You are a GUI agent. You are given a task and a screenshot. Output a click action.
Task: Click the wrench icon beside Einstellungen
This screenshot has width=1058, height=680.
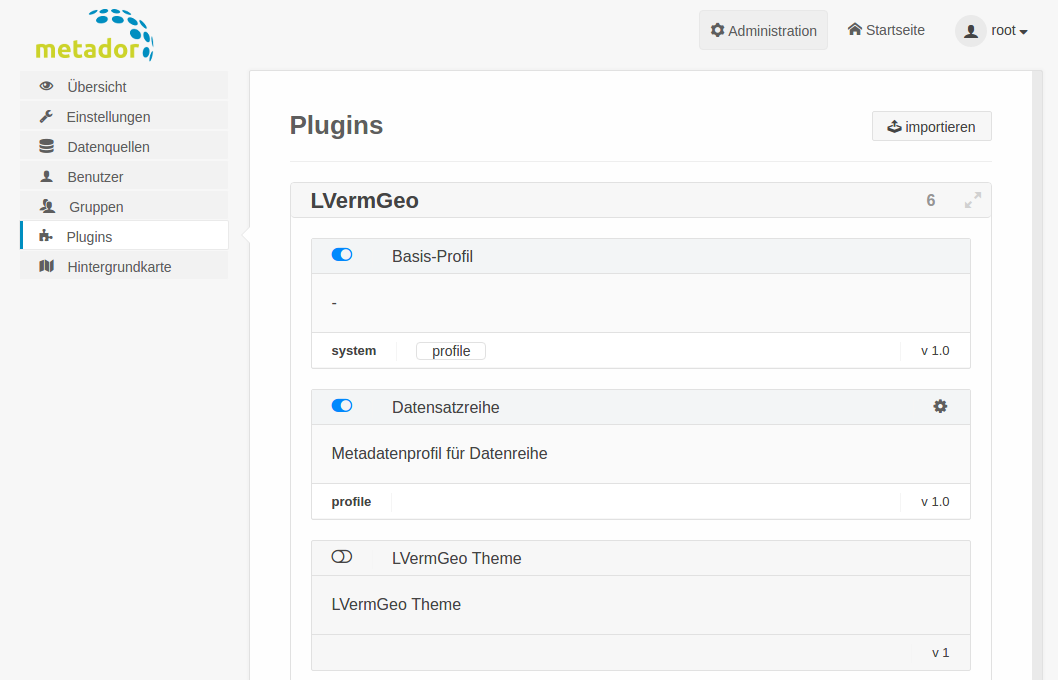tap(47, 116)
